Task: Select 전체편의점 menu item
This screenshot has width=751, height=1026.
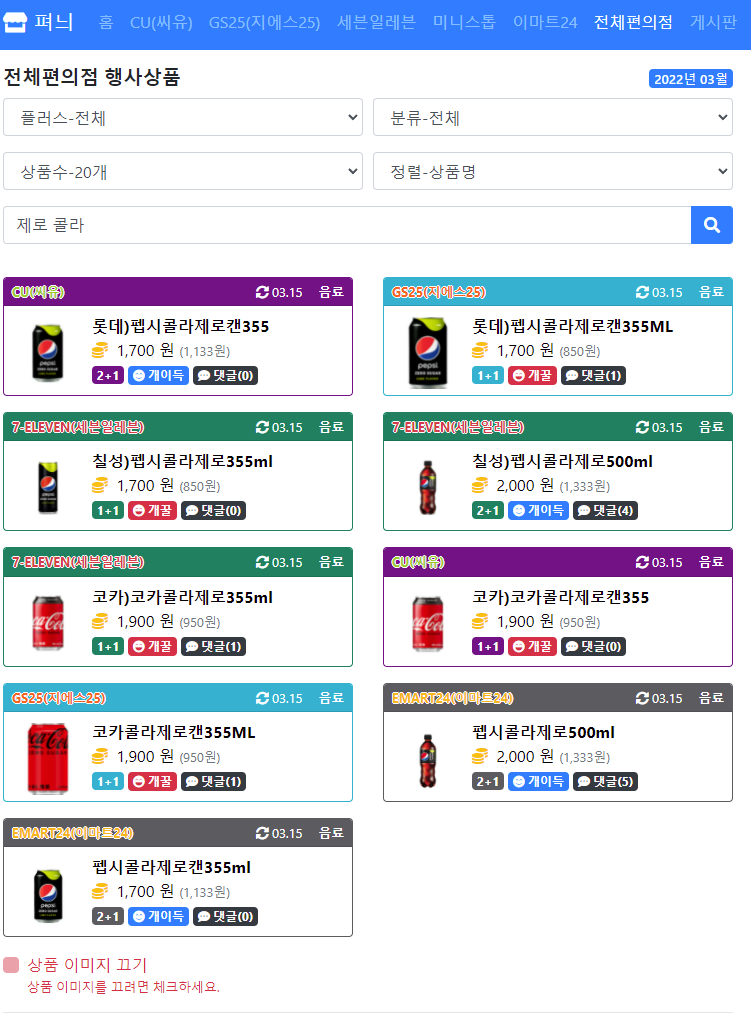Action: point(633,22)
